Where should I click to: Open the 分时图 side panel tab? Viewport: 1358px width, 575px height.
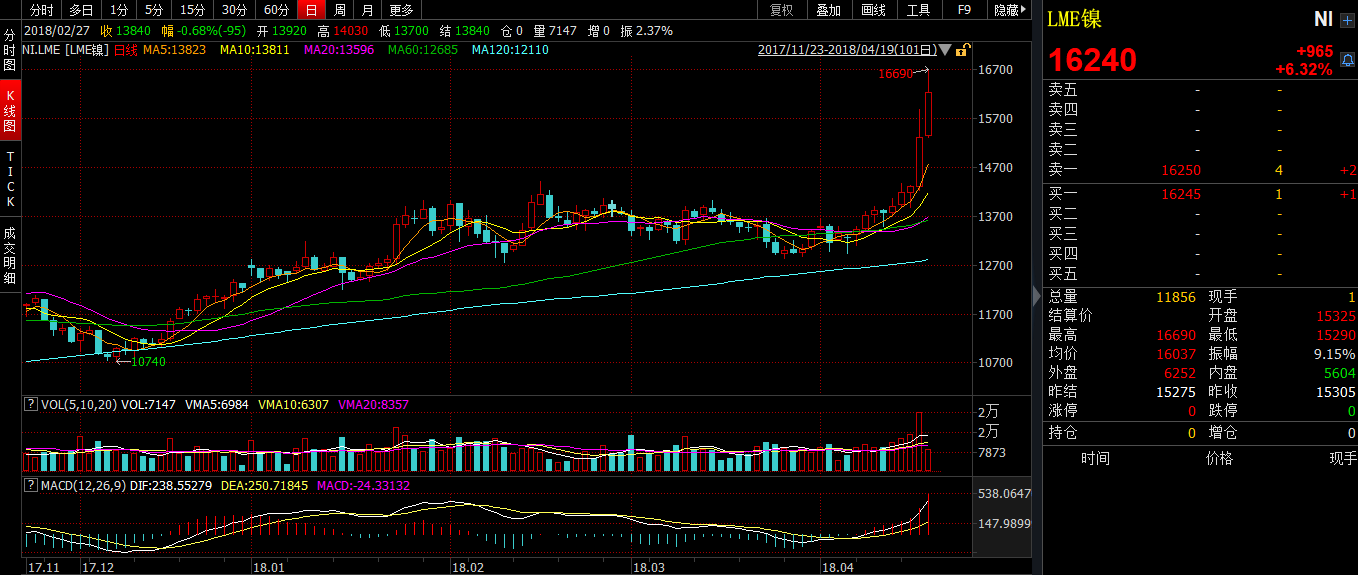tap(10, 50)
